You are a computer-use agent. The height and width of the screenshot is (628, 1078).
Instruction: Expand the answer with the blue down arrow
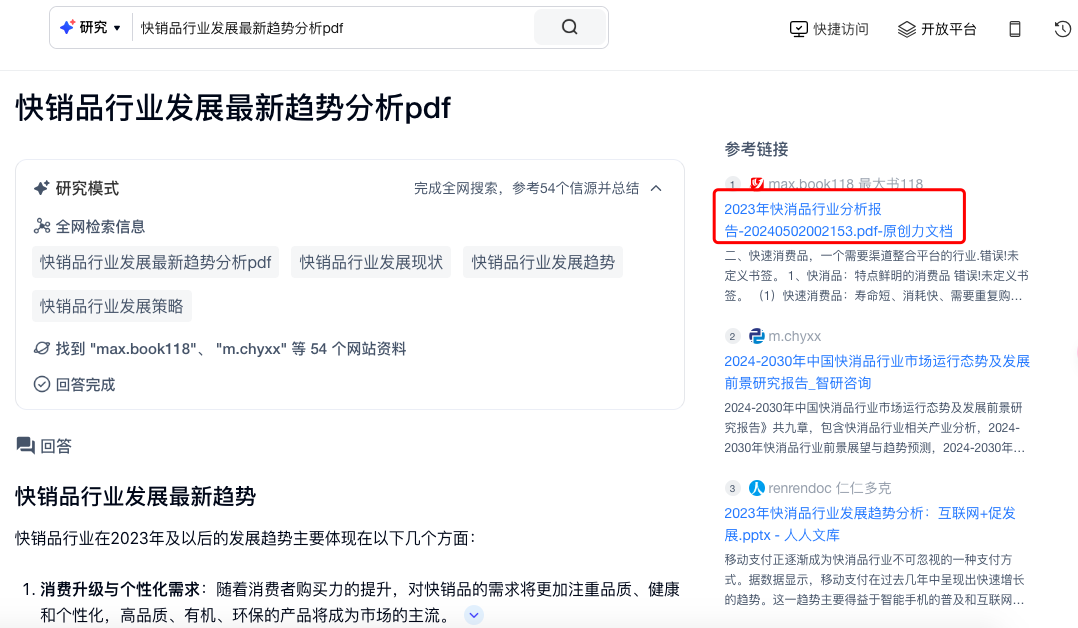[x=472, y=615]
